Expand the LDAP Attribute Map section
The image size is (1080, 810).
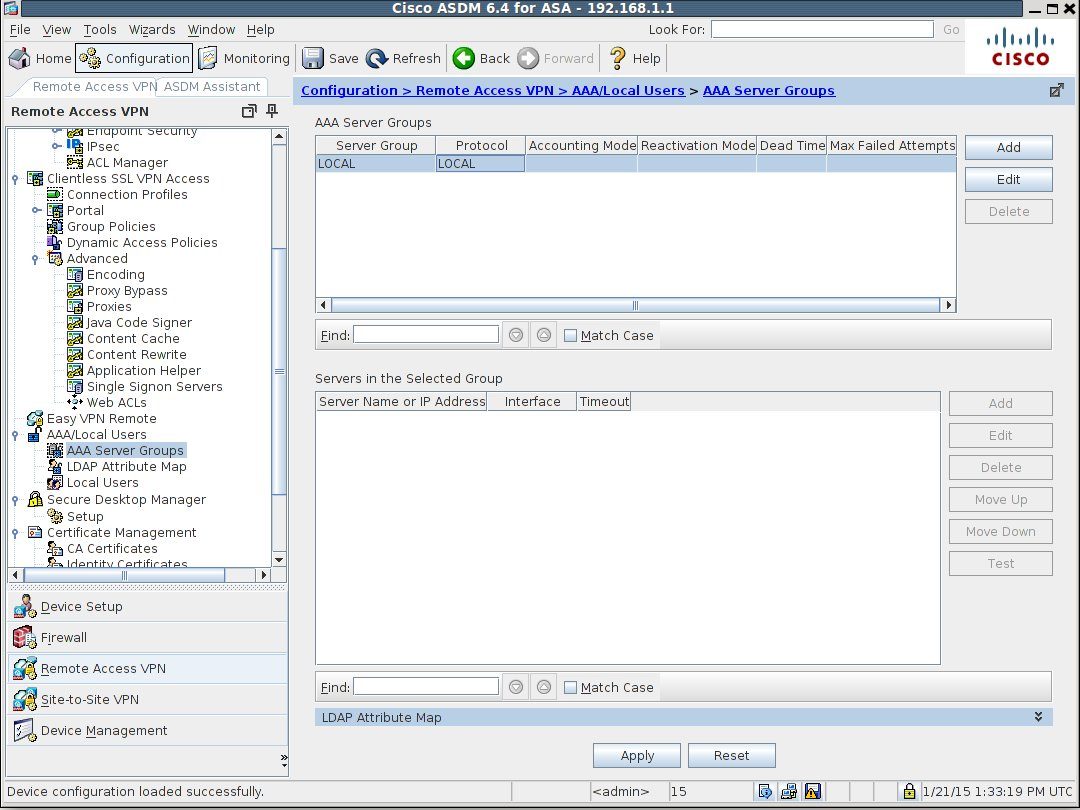1038,717
